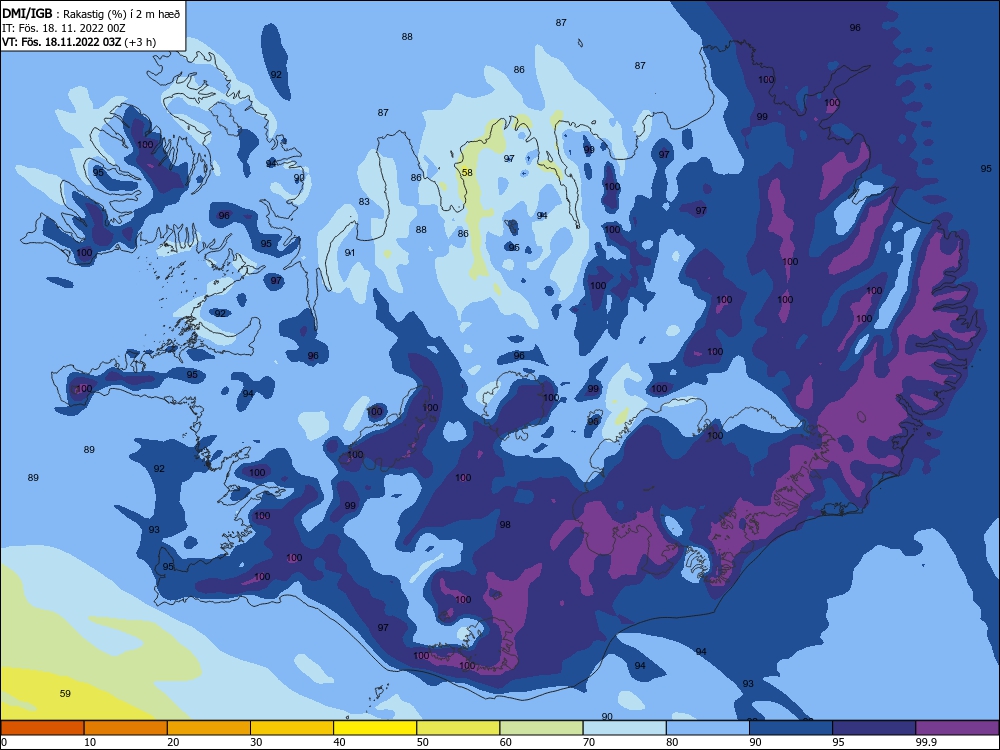Click the humidity value '83' on the map
Image resolution: width=1000 pixels, height=750 pixels.
click(x=364, y=202)
